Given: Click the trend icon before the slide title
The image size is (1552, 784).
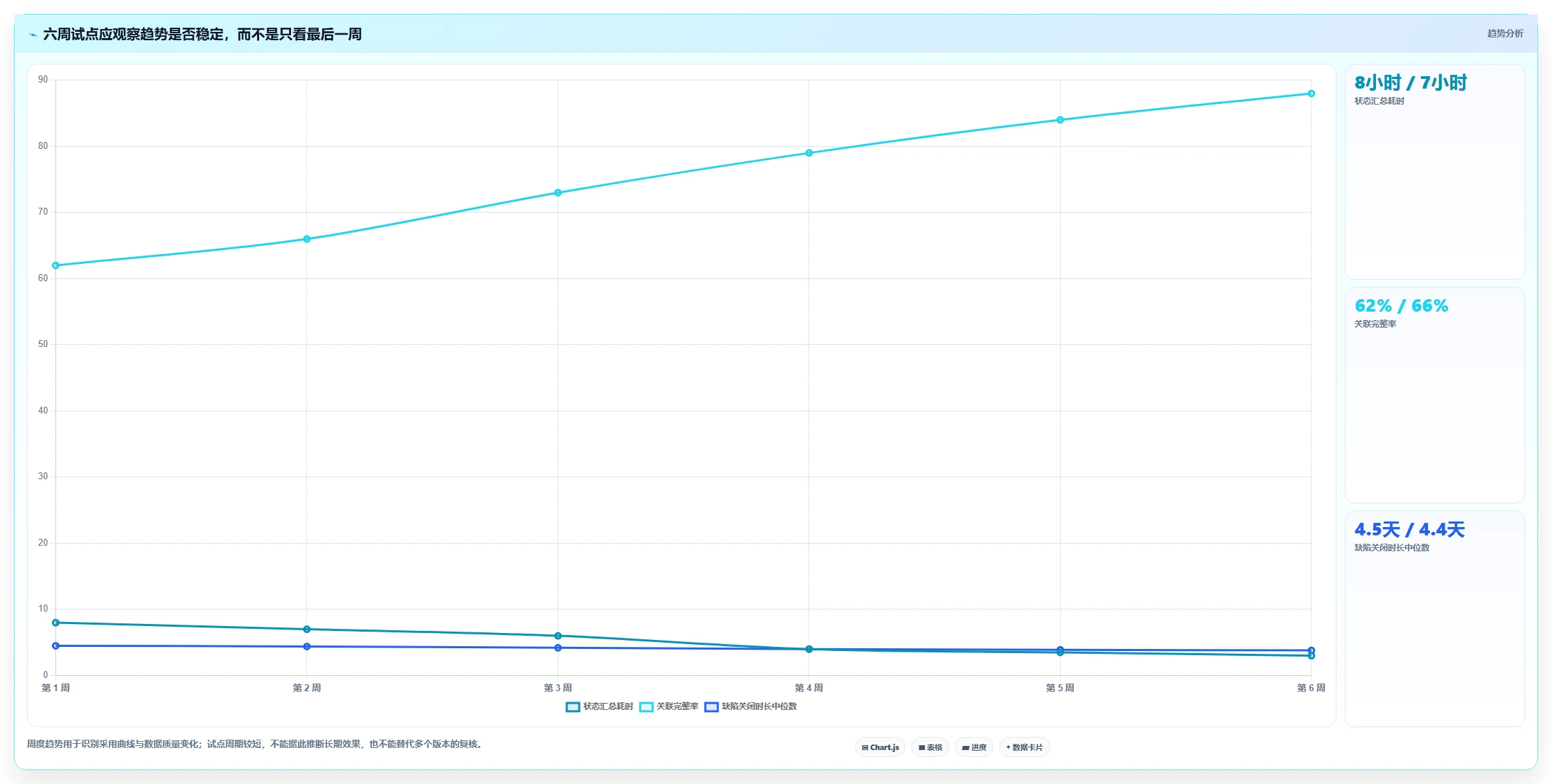Looking at the screenshot, I should point(33,35).
